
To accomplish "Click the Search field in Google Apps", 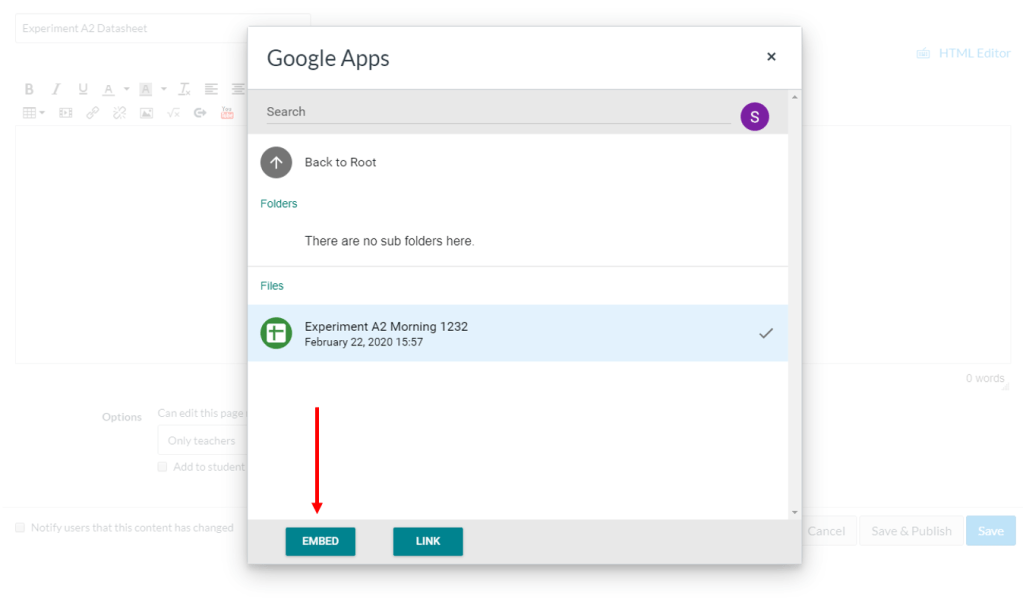I will [495, 112].
